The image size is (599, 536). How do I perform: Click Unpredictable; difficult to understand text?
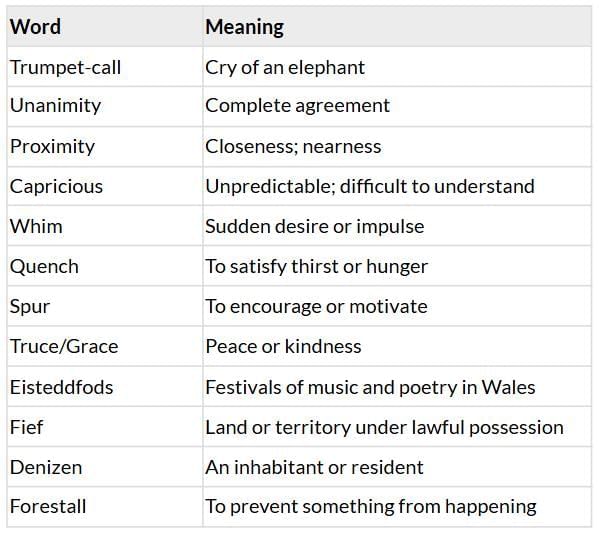[370, 186]
